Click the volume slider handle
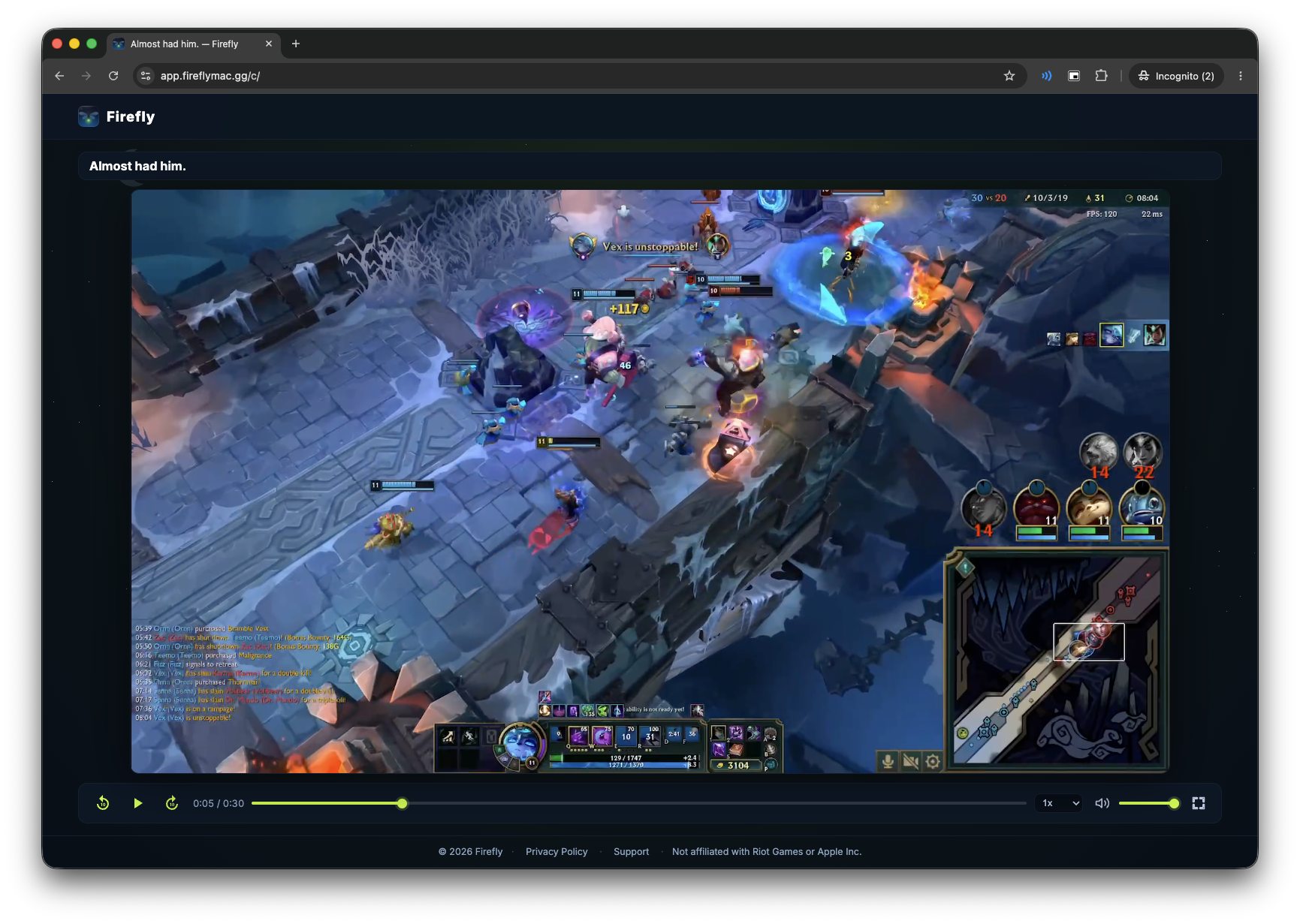Screen dimensions: 1300x924 point(1174,803)
